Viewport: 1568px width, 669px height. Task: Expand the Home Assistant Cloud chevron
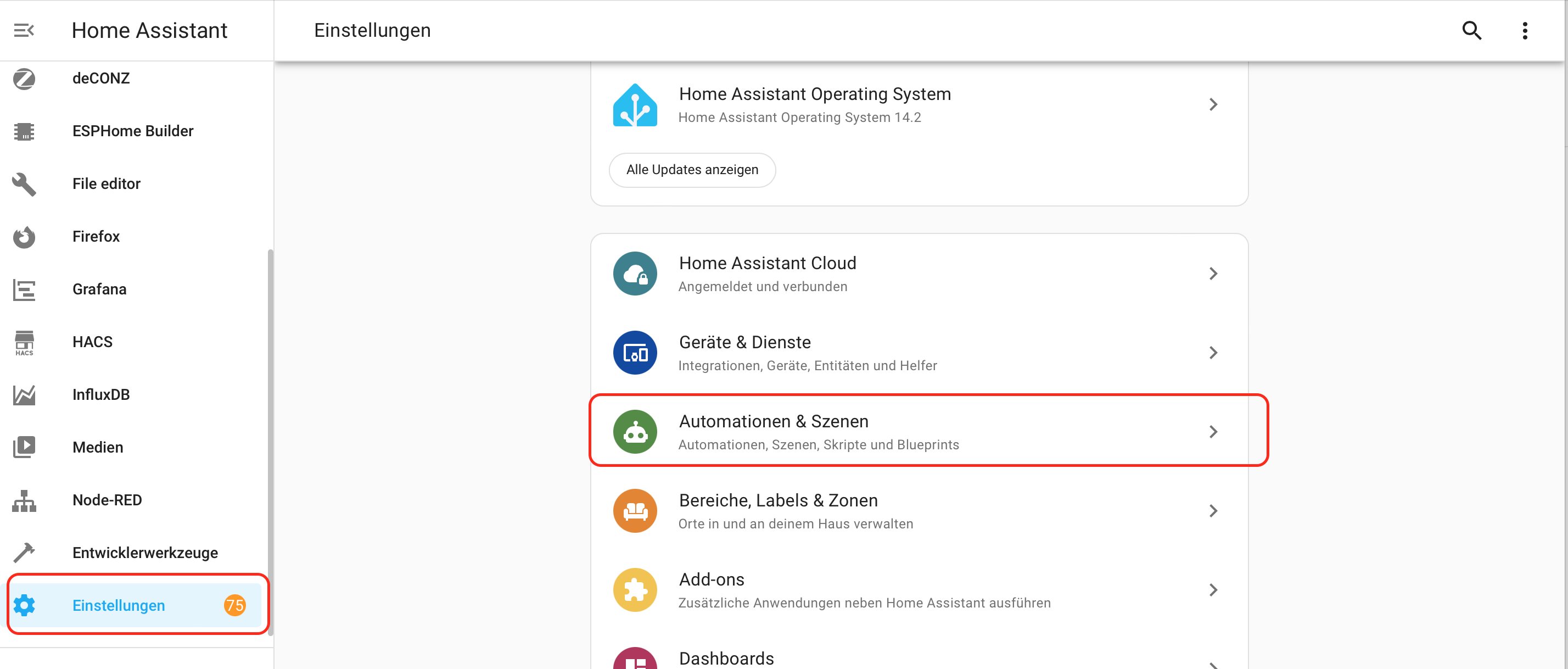pos(1213,274)
